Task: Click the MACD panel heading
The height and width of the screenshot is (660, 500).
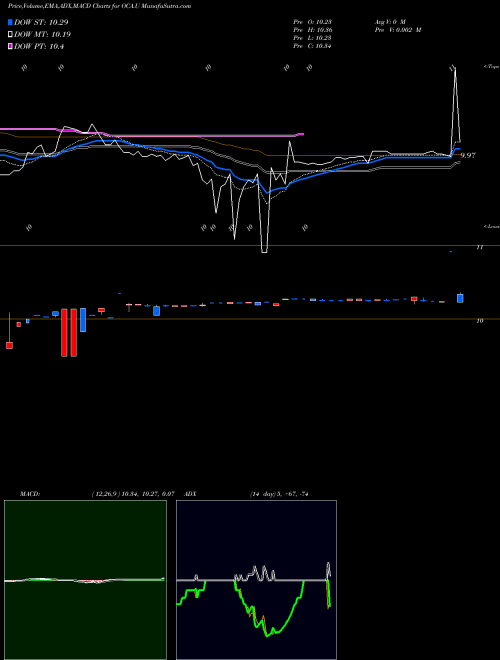Action: (30, 494)
